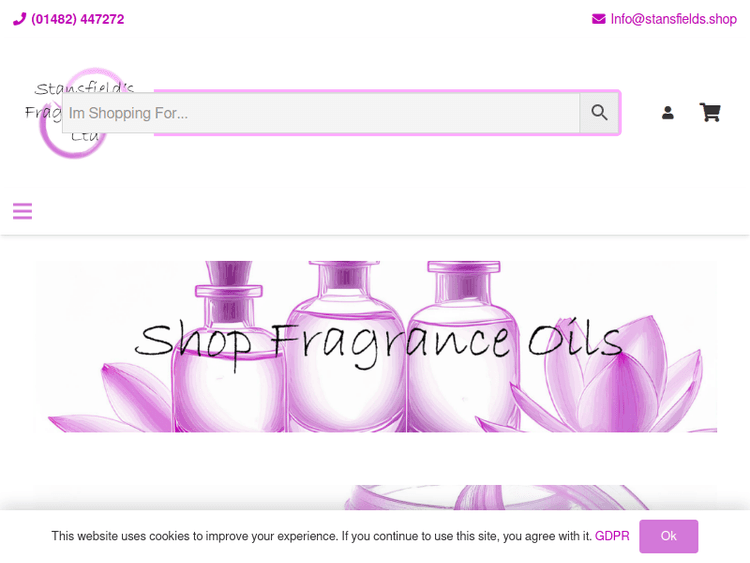Call the (01482) 447272 number link
This screenshot has width=750, height=563.
tap(77, 19)
